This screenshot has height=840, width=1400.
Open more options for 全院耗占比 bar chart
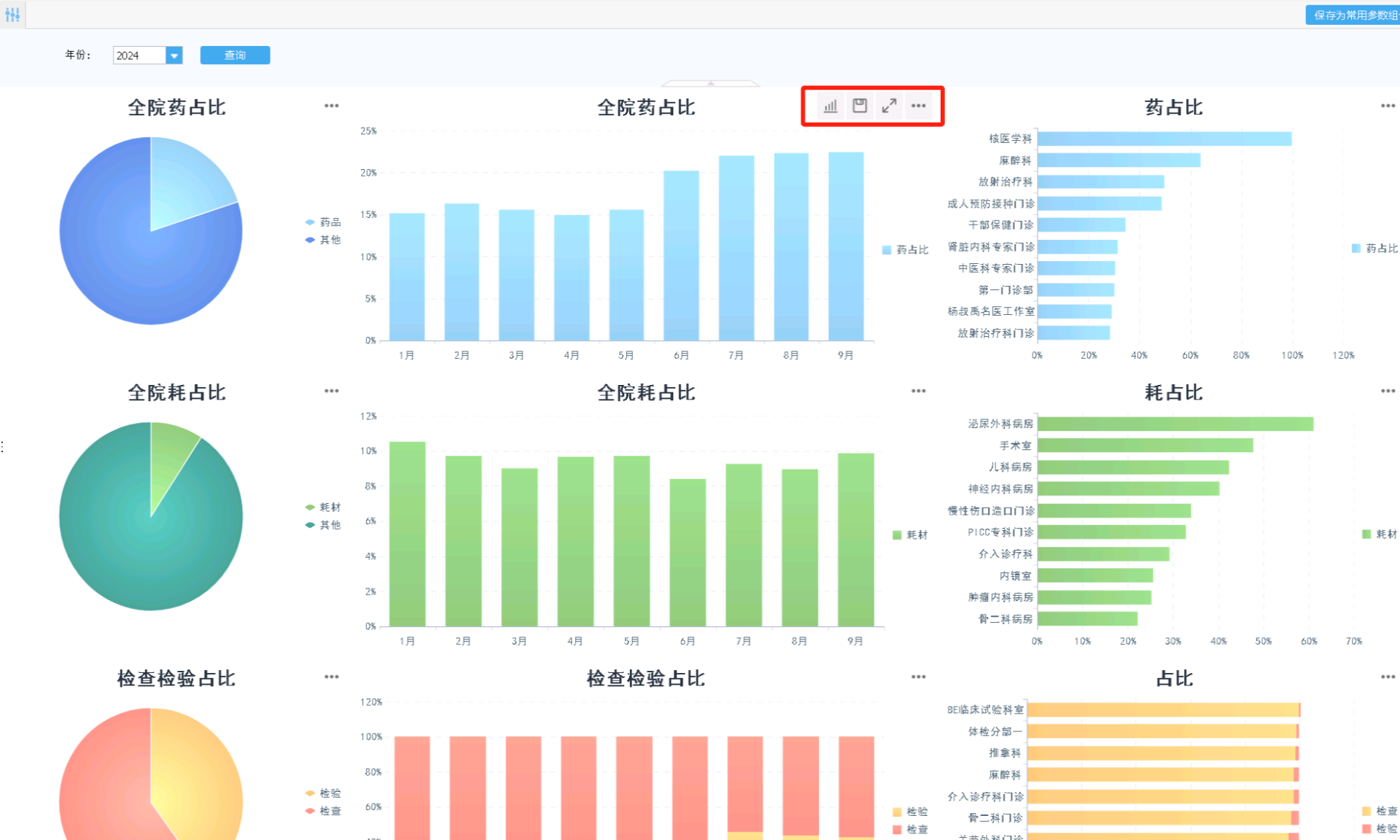point(918,391)
